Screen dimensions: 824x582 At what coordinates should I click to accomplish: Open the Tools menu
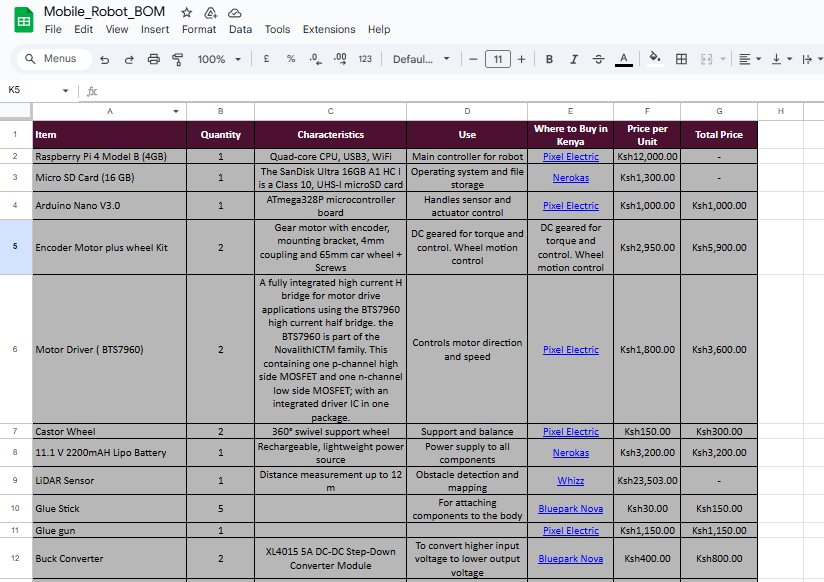277,29
